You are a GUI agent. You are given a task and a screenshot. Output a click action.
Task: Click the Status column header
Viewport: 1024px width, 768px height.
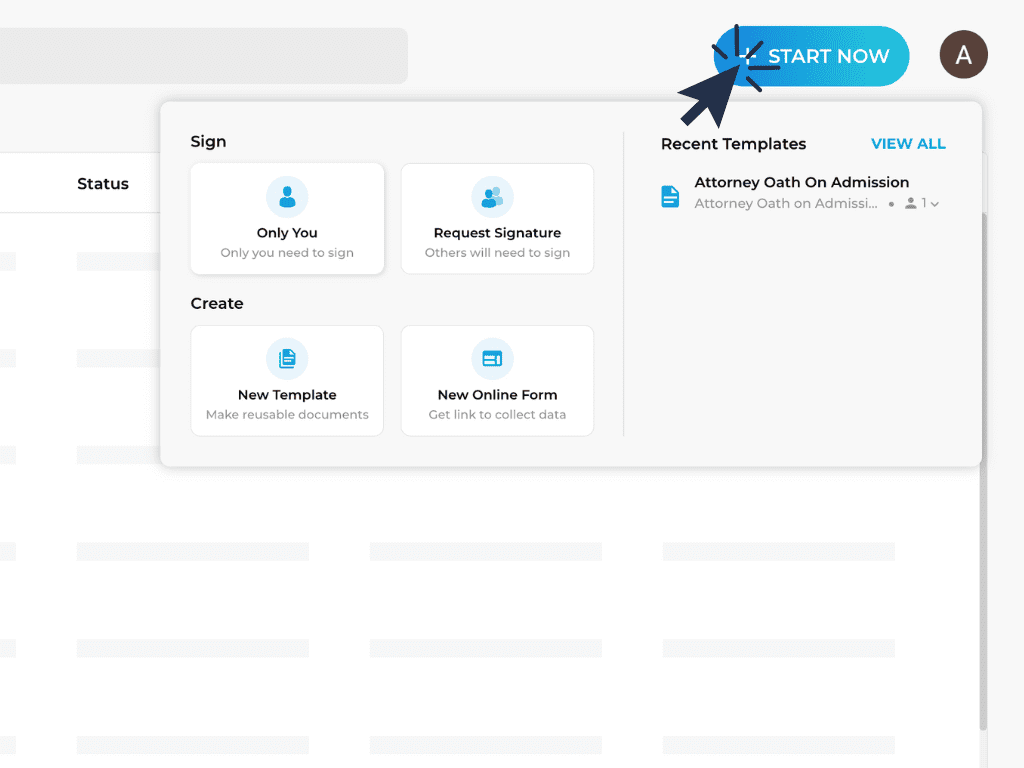point(103,184)
